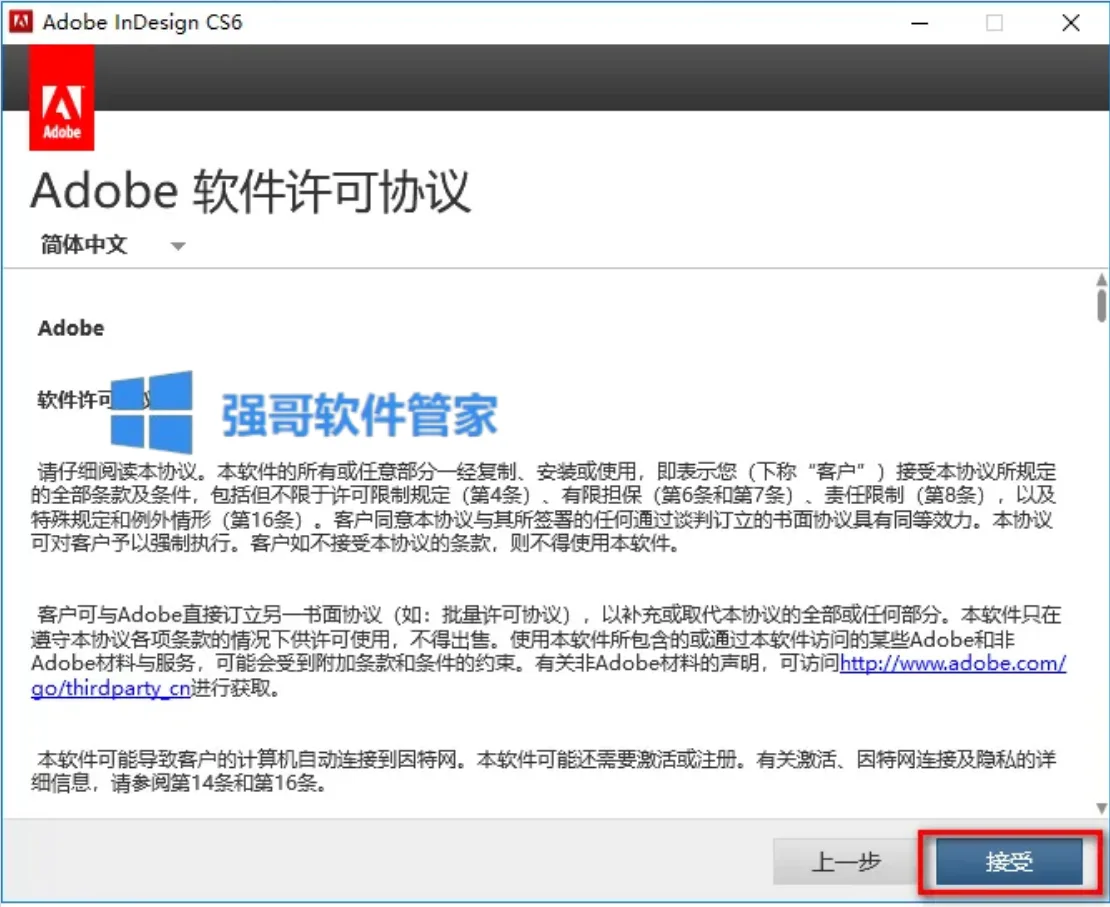The image size is (1110, 907).
Task: Click the scrollbar up arrow
Action: [1102, 279]
